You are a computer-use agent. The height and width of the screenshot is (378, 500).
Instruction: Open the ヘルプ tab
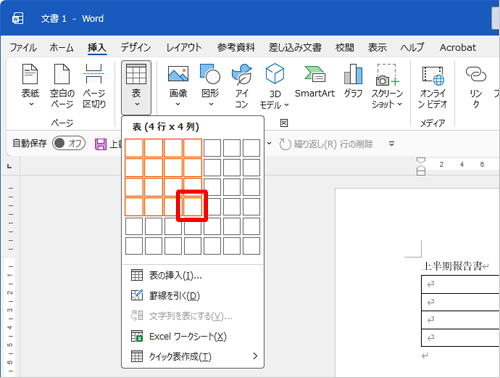click(412, 48)
